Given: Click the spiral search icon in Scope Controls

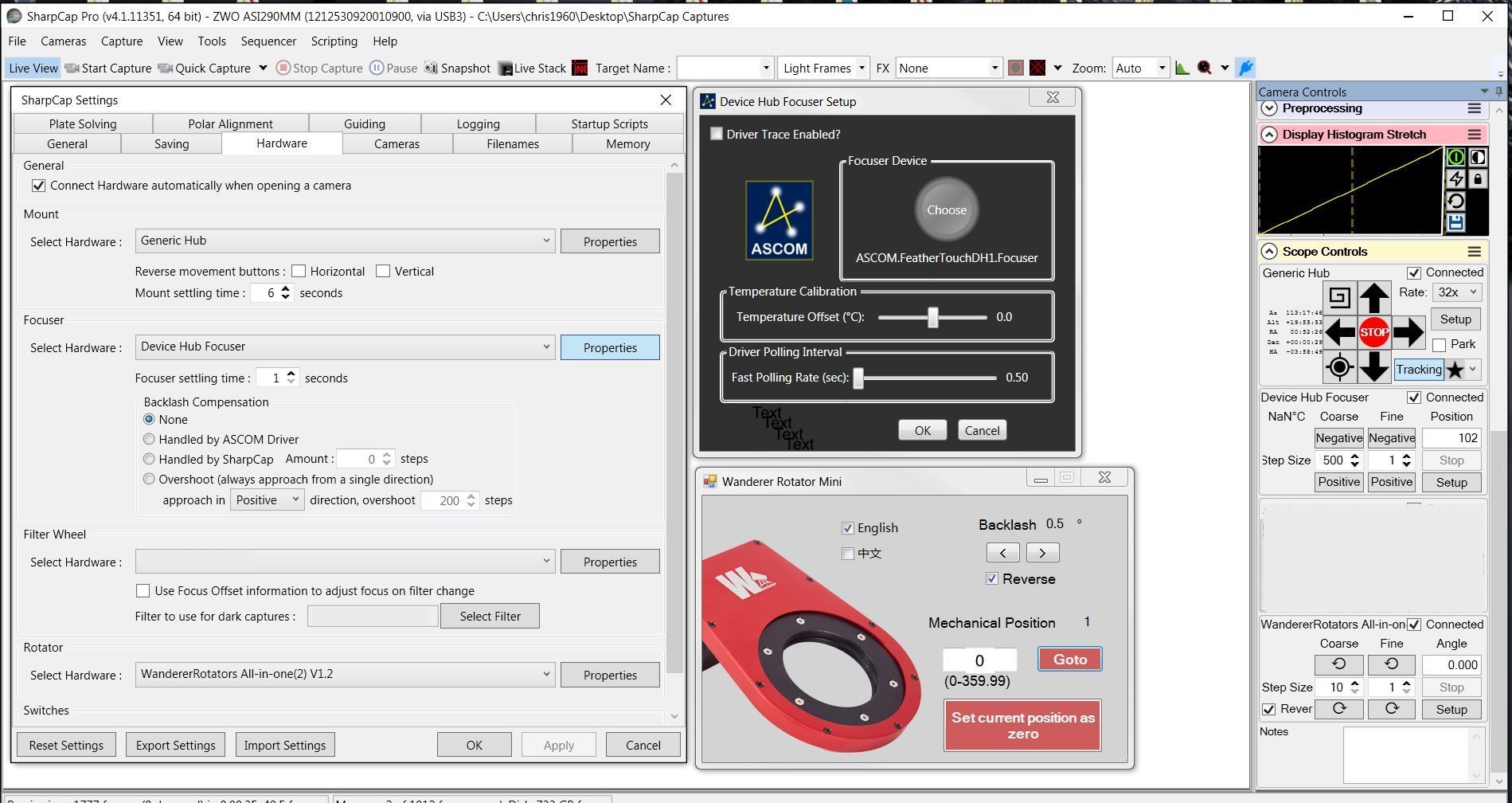Looking at the screenshot, I should (1339, 297).
